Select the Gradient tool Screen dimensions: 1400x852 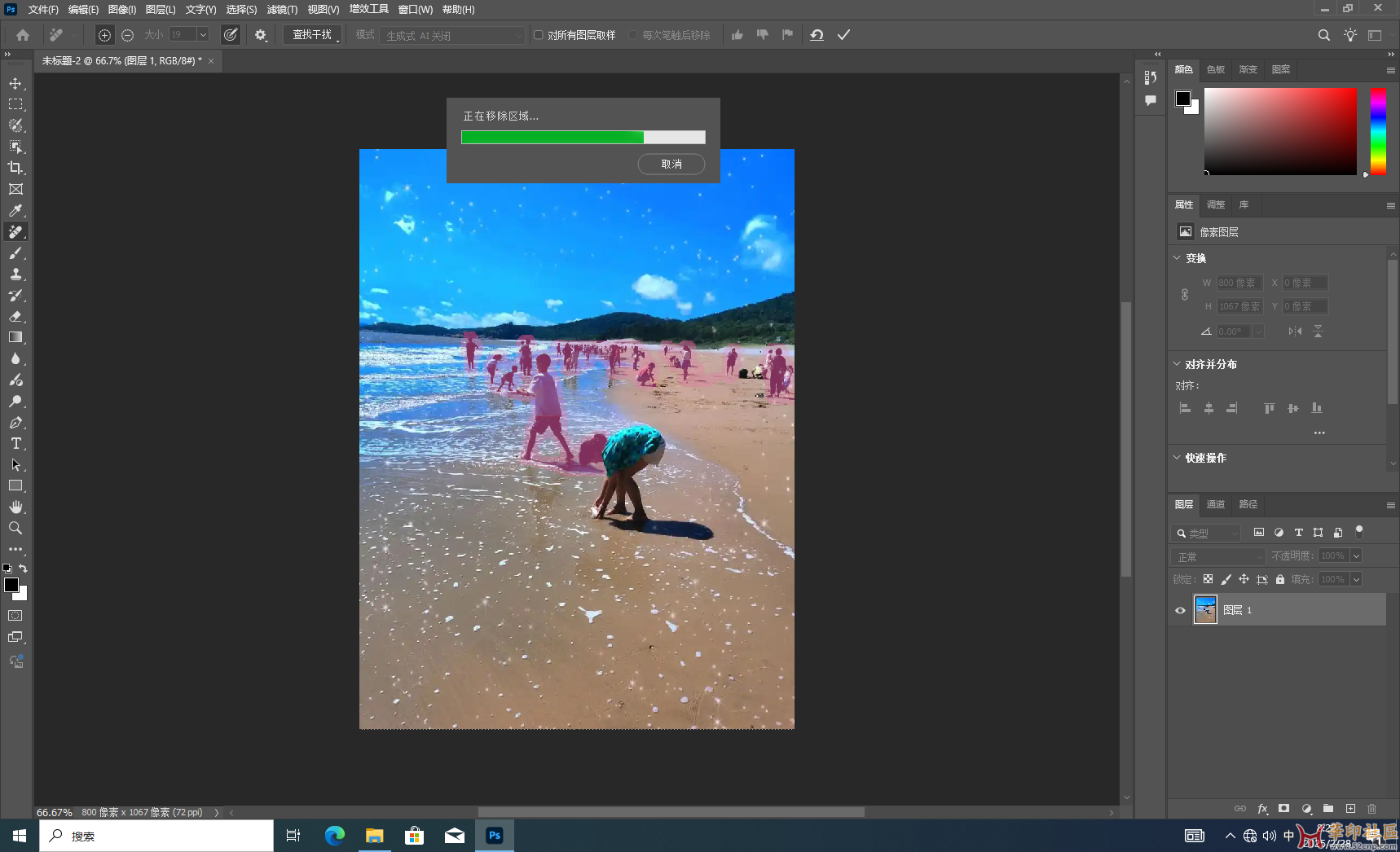[15, 337]
